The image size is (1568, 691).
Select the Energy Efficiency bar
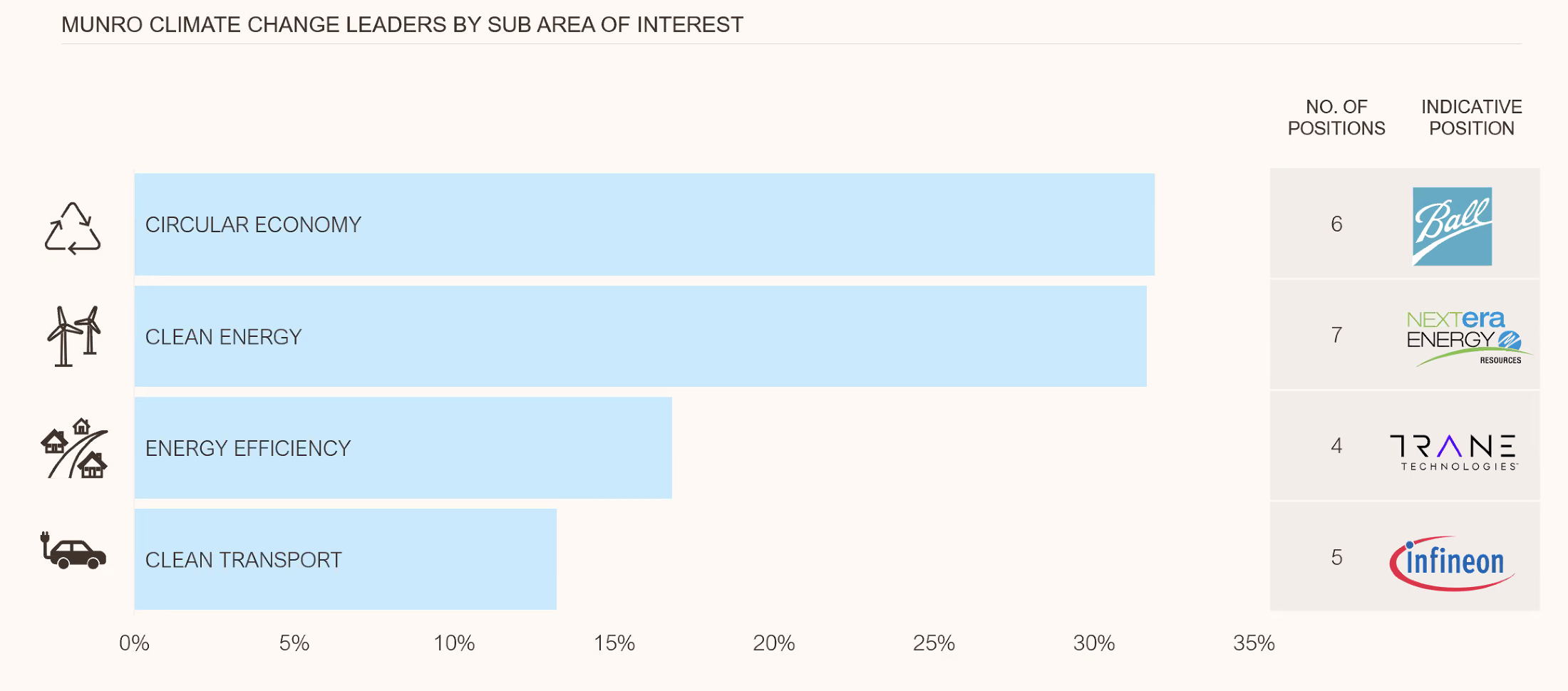pyautogui.click(x=403, y=448)
